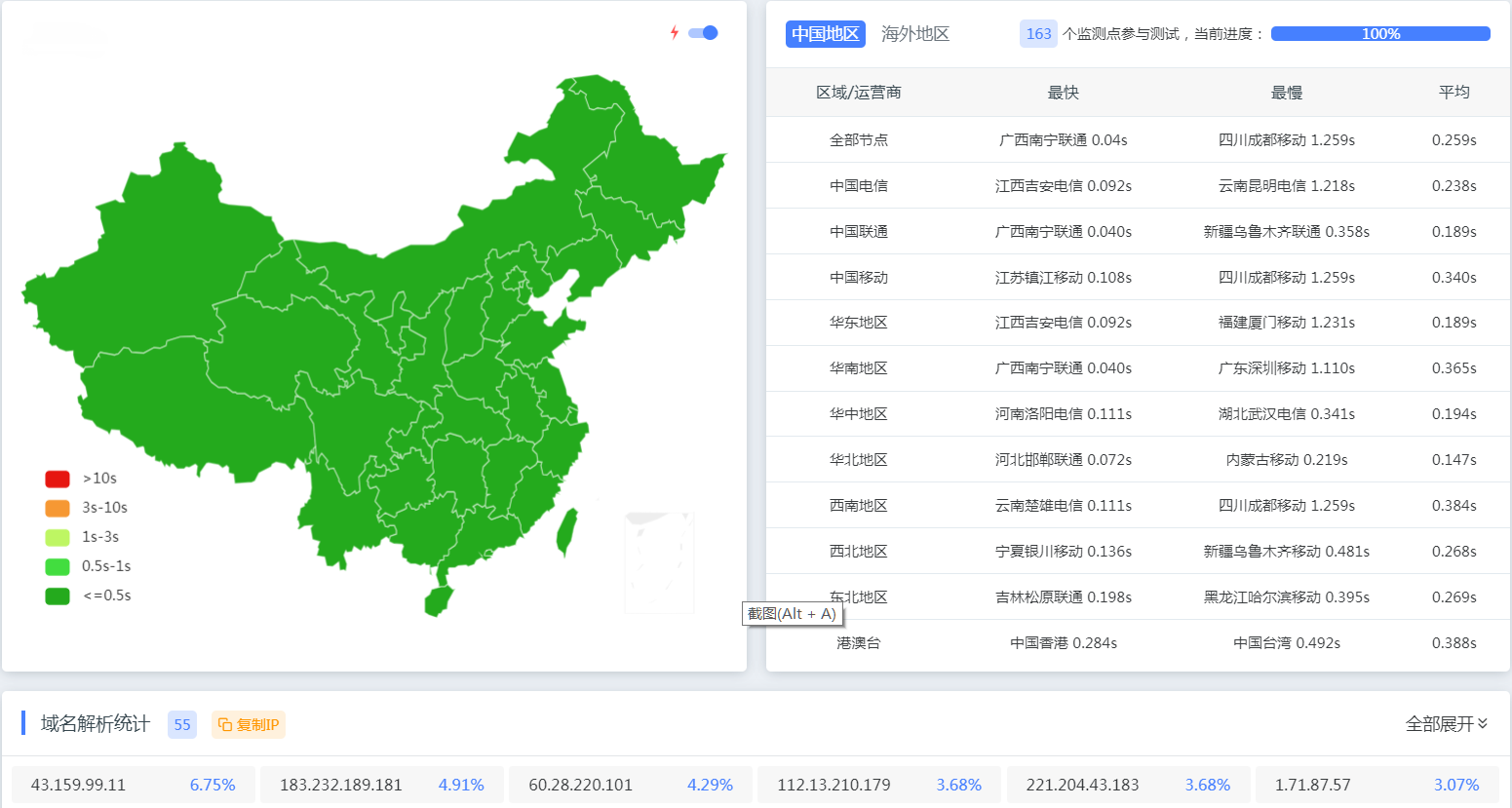Click the 4.91% link beside 183.232.189.181
The image size is (1512, 808).
point(461,784)
